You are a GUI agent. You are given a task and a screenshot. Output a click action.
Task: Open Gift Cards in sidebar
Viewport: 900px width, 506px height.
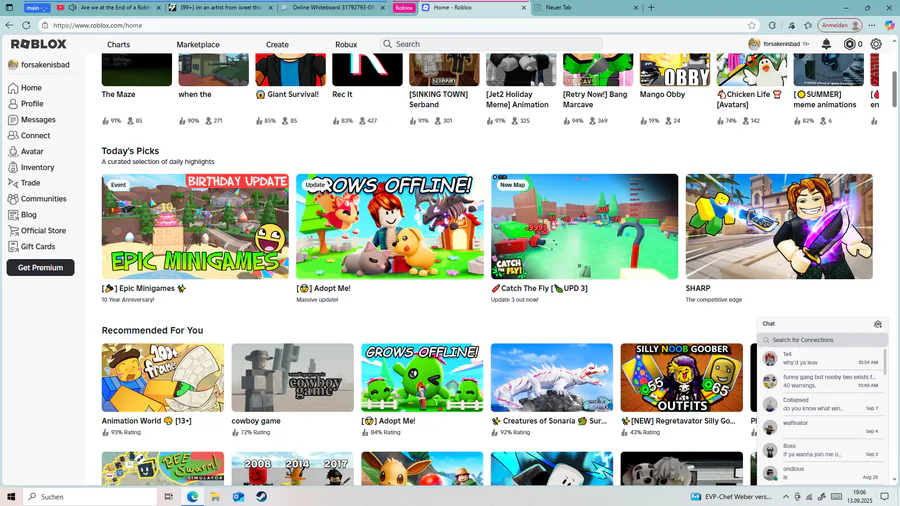(32, 247)
